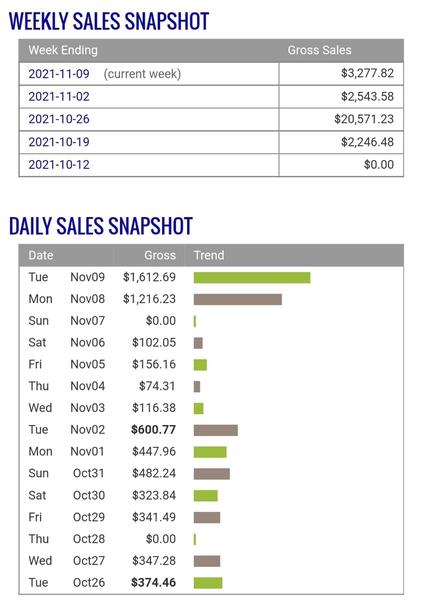Click the Trend column header
The width and height of the screenshot is (428, 600).
point(209,255)
